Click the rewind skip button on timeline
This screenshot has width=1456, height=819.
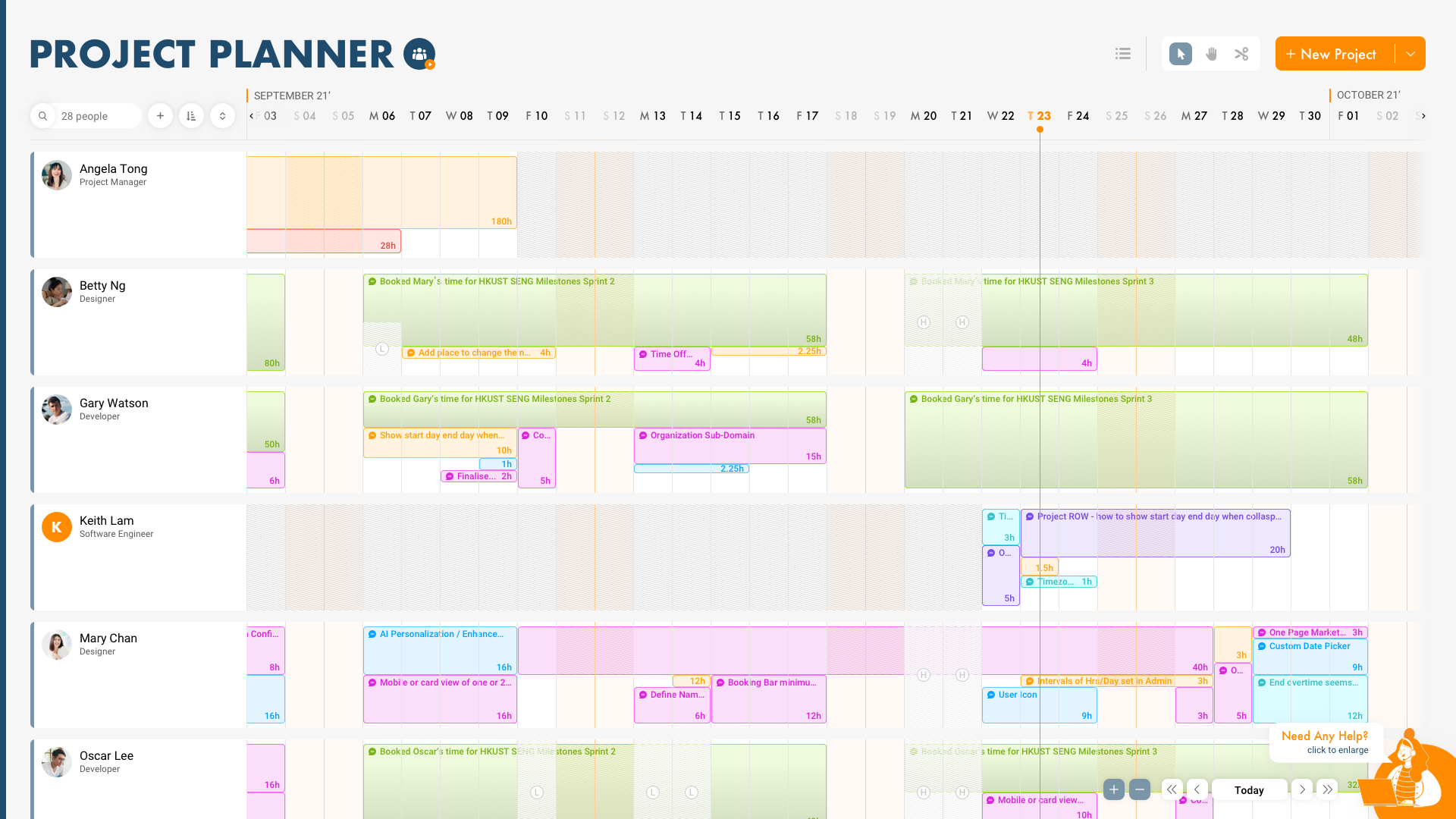[x=1172, y=790]
